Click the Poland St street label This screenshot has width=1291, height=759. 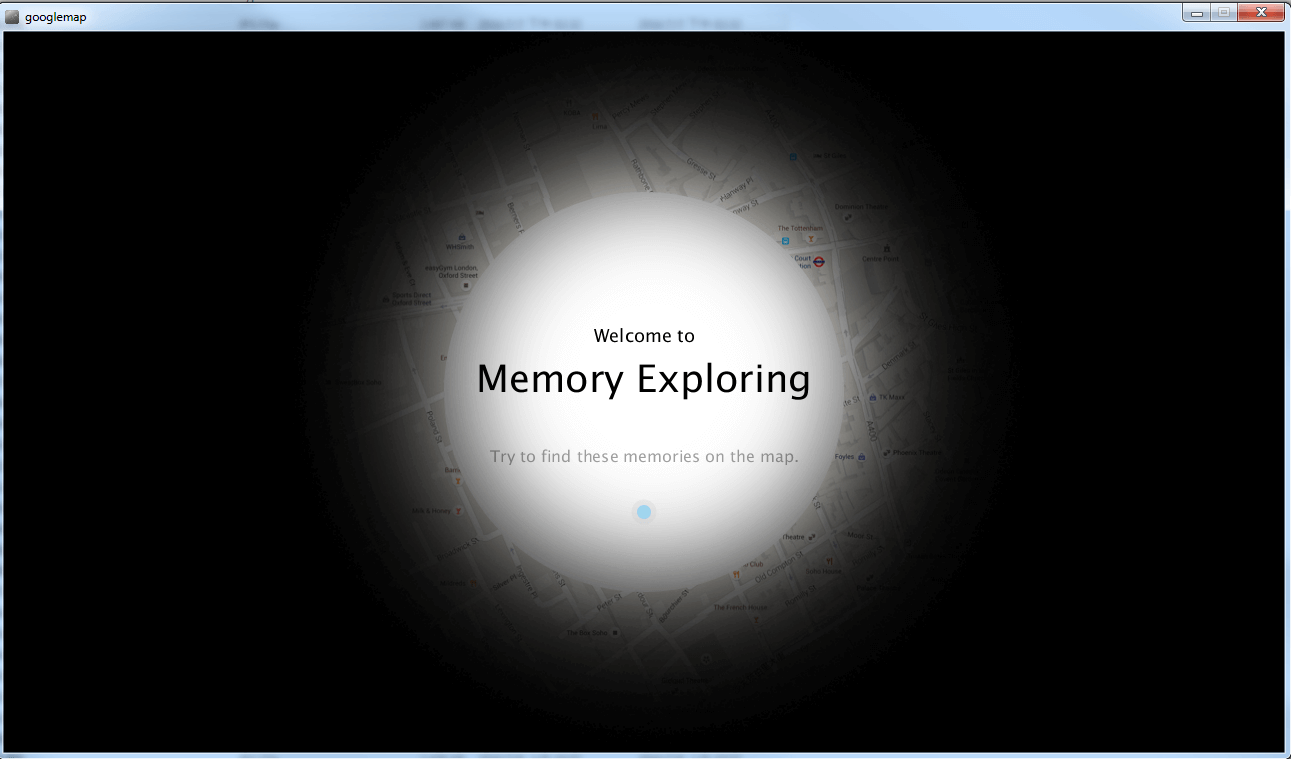pos(433,426)
